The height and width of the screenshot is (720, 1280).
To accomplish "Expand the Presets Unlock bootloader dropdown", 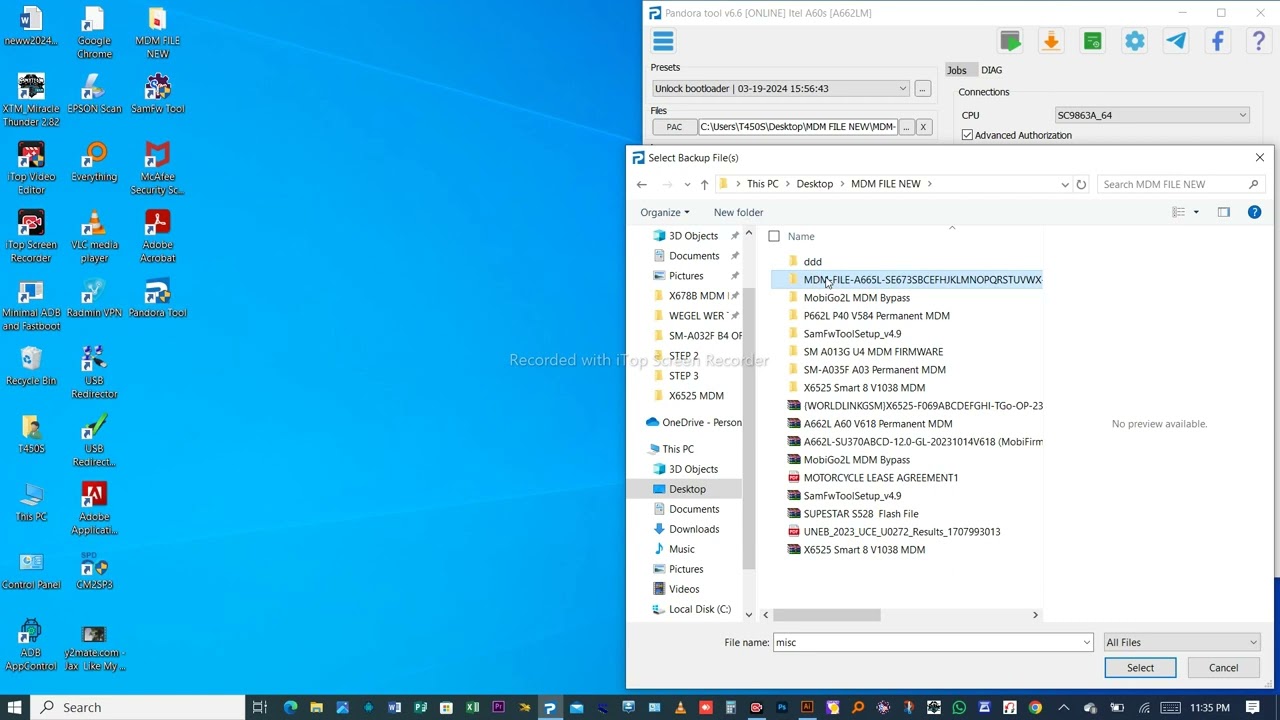I will tap(902, 89).
